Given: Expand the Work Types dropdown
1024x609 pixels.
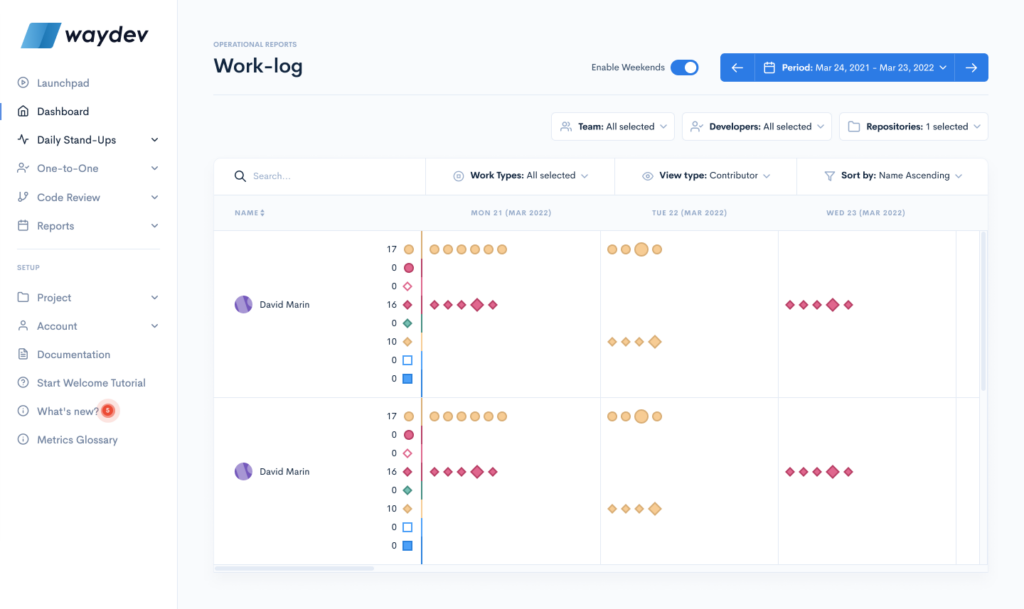Looking at the screenshot, I should pos(520,175).
